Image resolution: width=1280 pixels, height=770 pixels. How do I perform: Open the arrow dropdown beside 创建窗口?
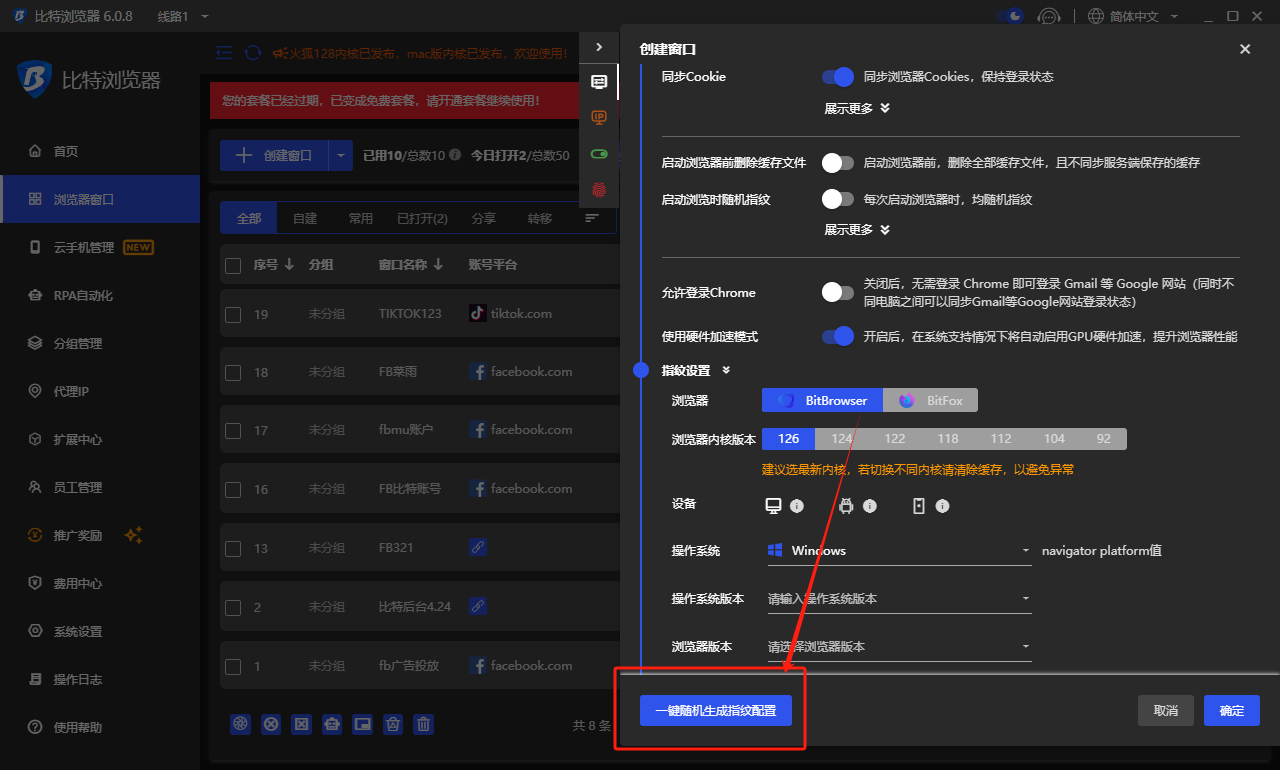click(341, 155)
